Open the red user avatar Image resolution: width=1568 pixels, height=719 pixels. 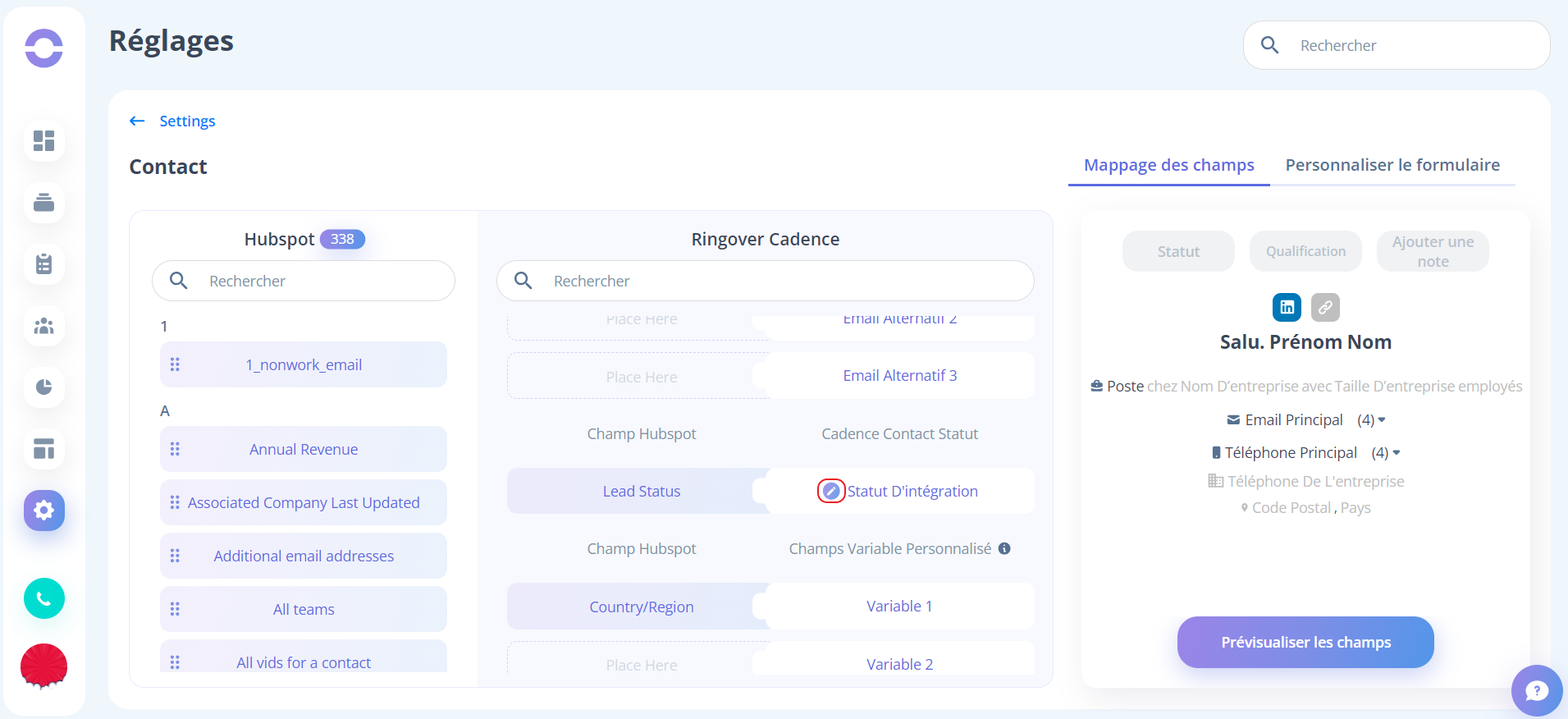44,666
